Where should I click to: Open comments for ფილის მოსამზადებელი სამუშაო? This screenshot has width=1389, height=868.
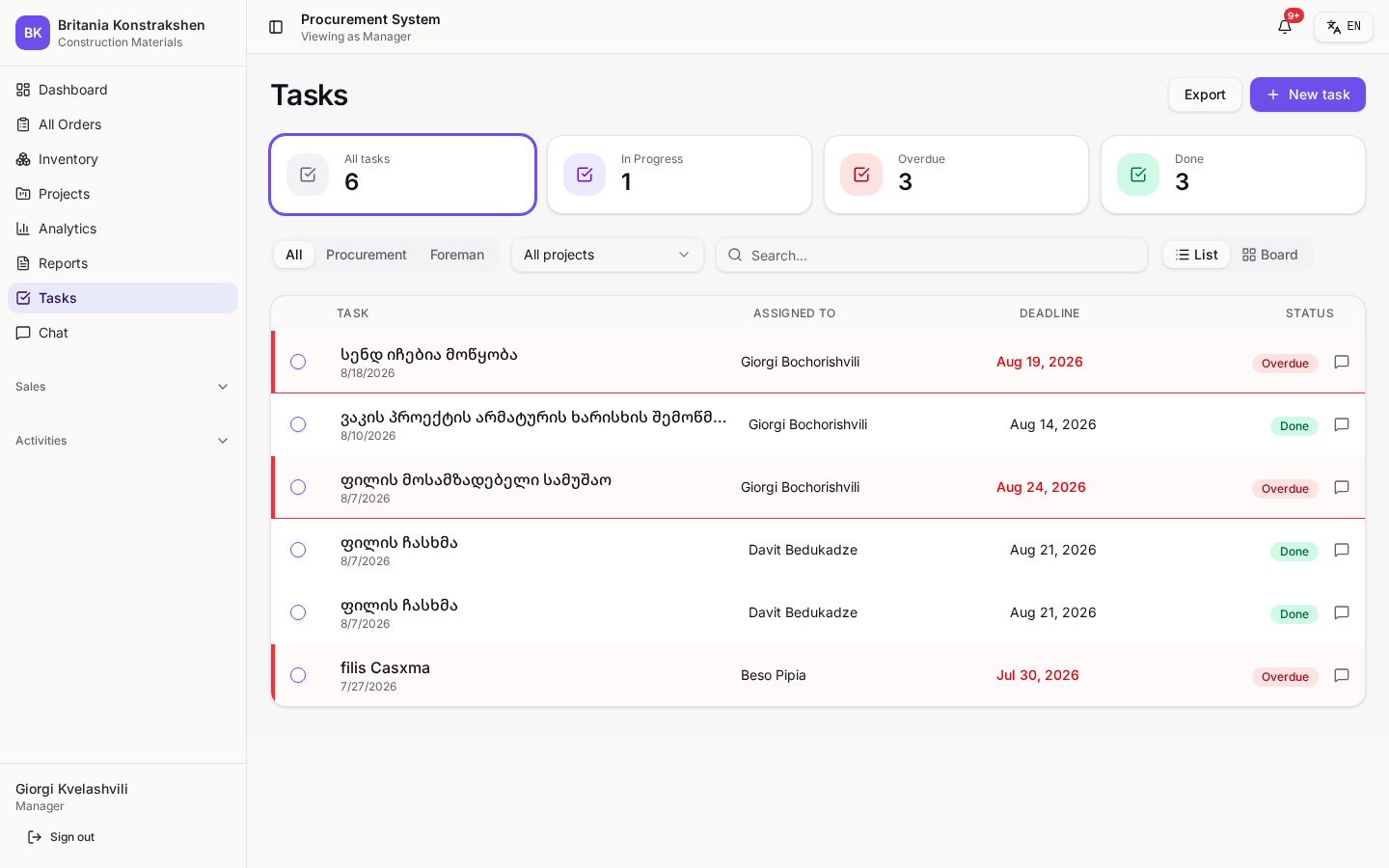pyautogui.click(x=1342, y=487)
